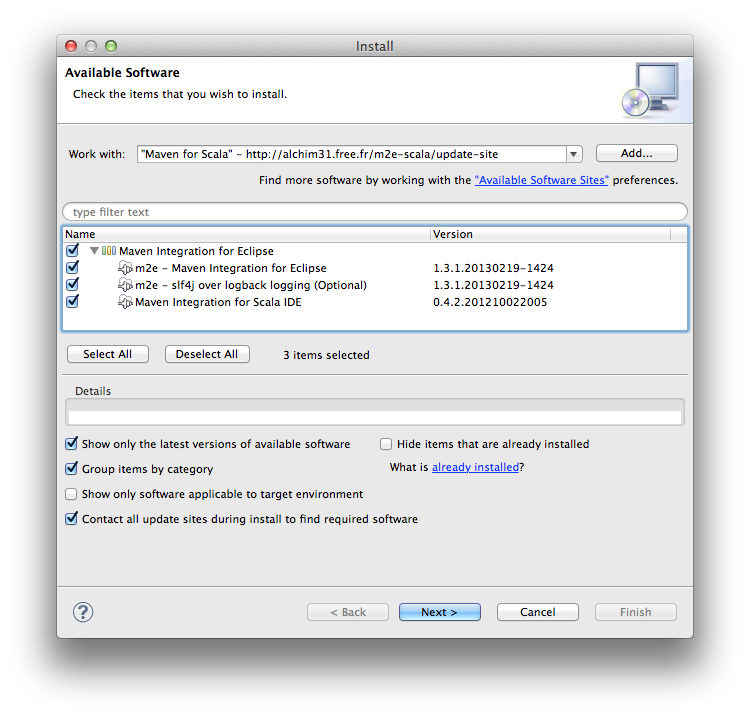The height and width of the screenshot is (717, 750).
Task: Click the Next > button
Action: pos(440,612)
